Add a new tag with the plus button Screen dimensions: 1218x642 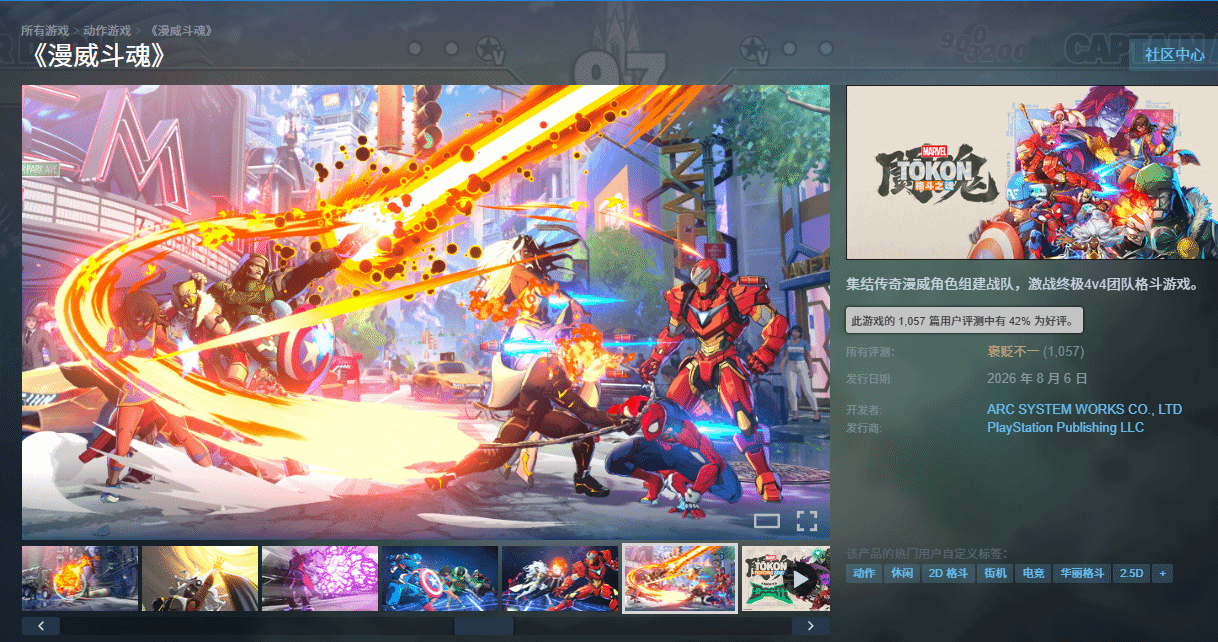[x=1162, y=574]
